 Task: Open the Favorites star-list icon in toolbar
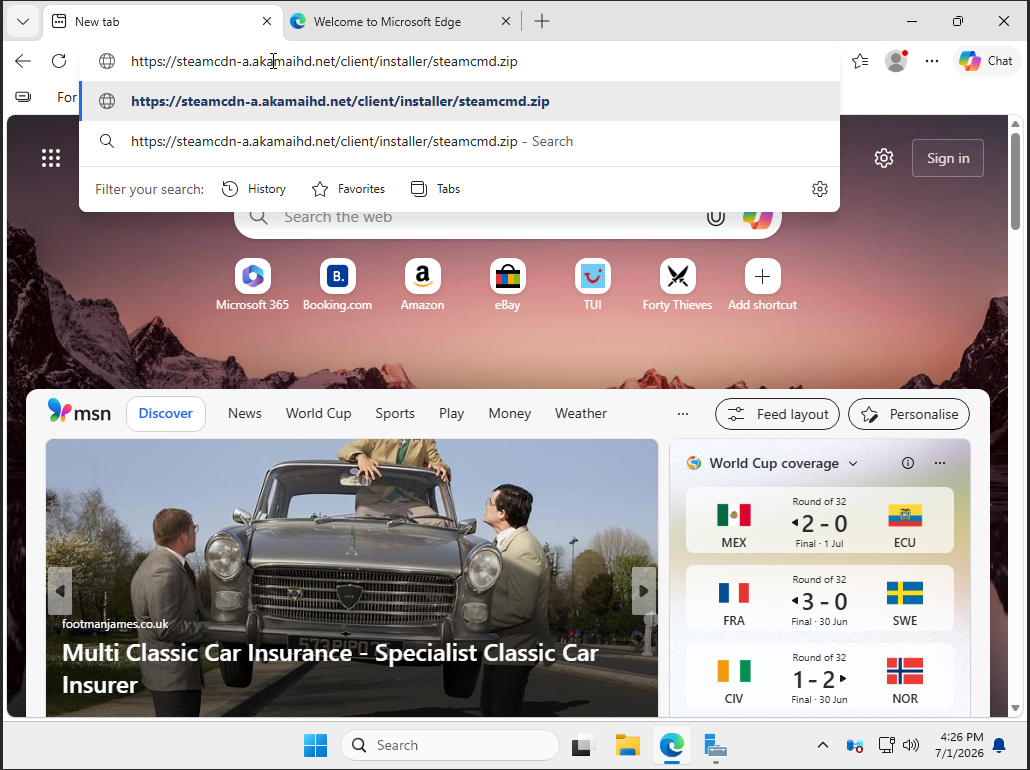coord(860,61)
